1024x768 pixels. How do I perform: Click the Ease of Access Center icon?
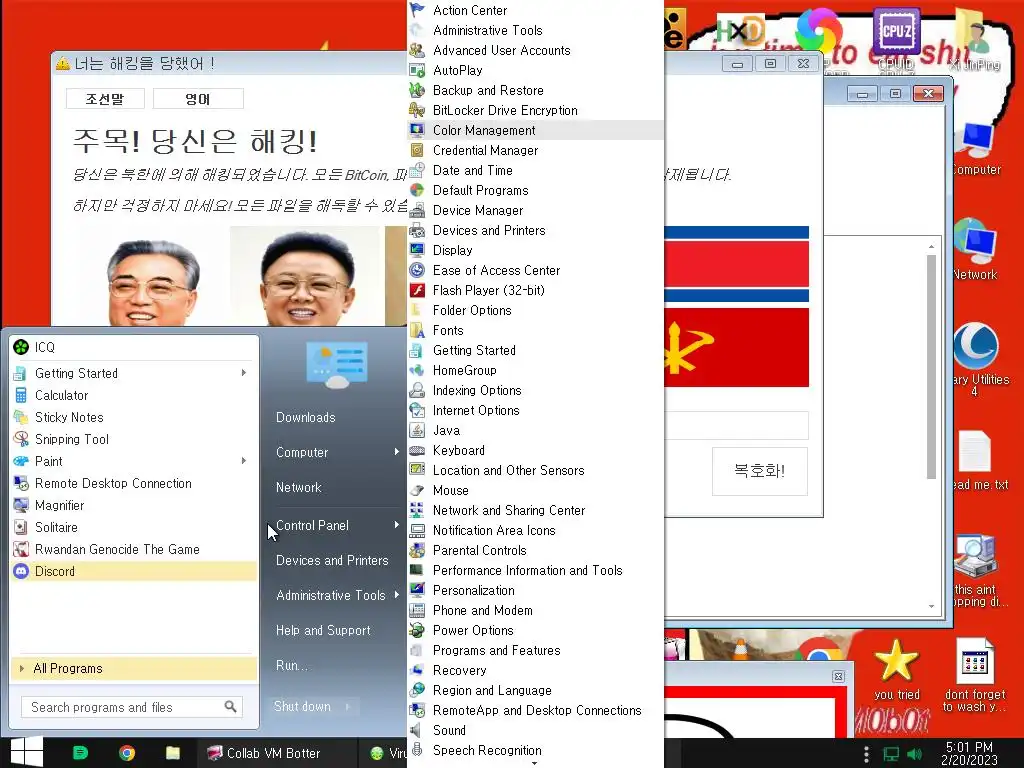click(x=417, y=270)
